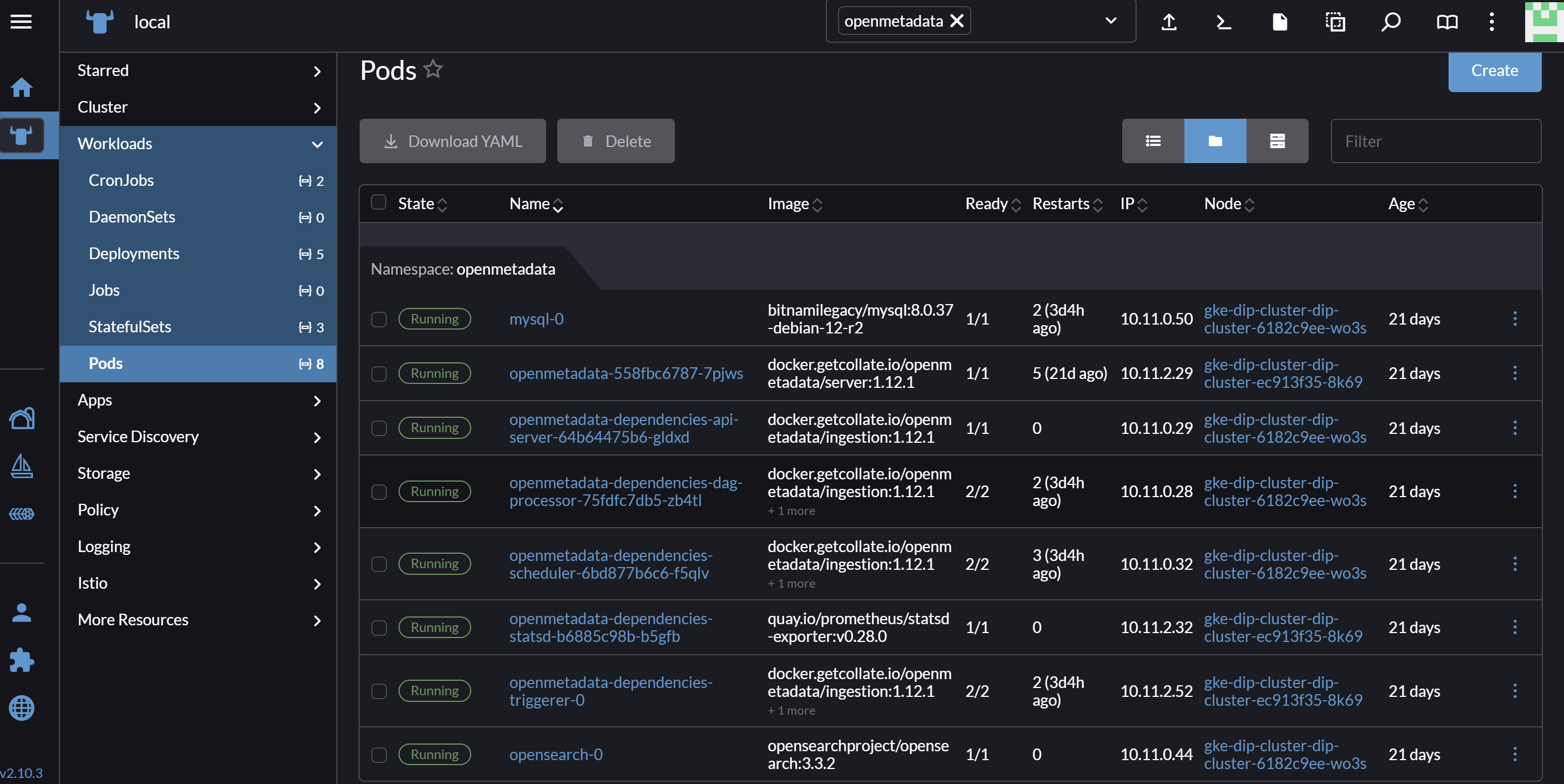This screenshot has width=1564, height=784.
Task: Open mysql-0 pod link
Action: [536, 318]
